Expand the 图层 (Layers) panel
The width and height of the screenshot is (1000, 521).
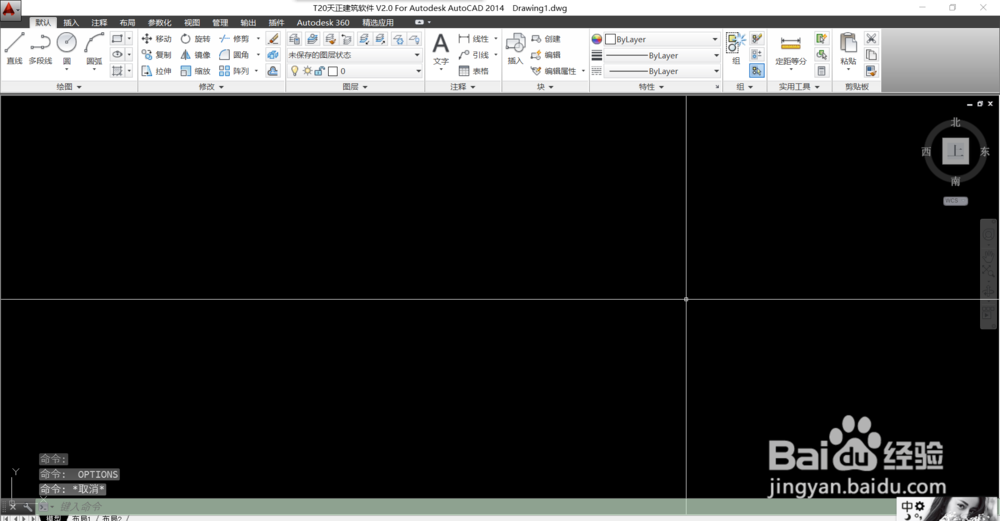tap(355, 87)
